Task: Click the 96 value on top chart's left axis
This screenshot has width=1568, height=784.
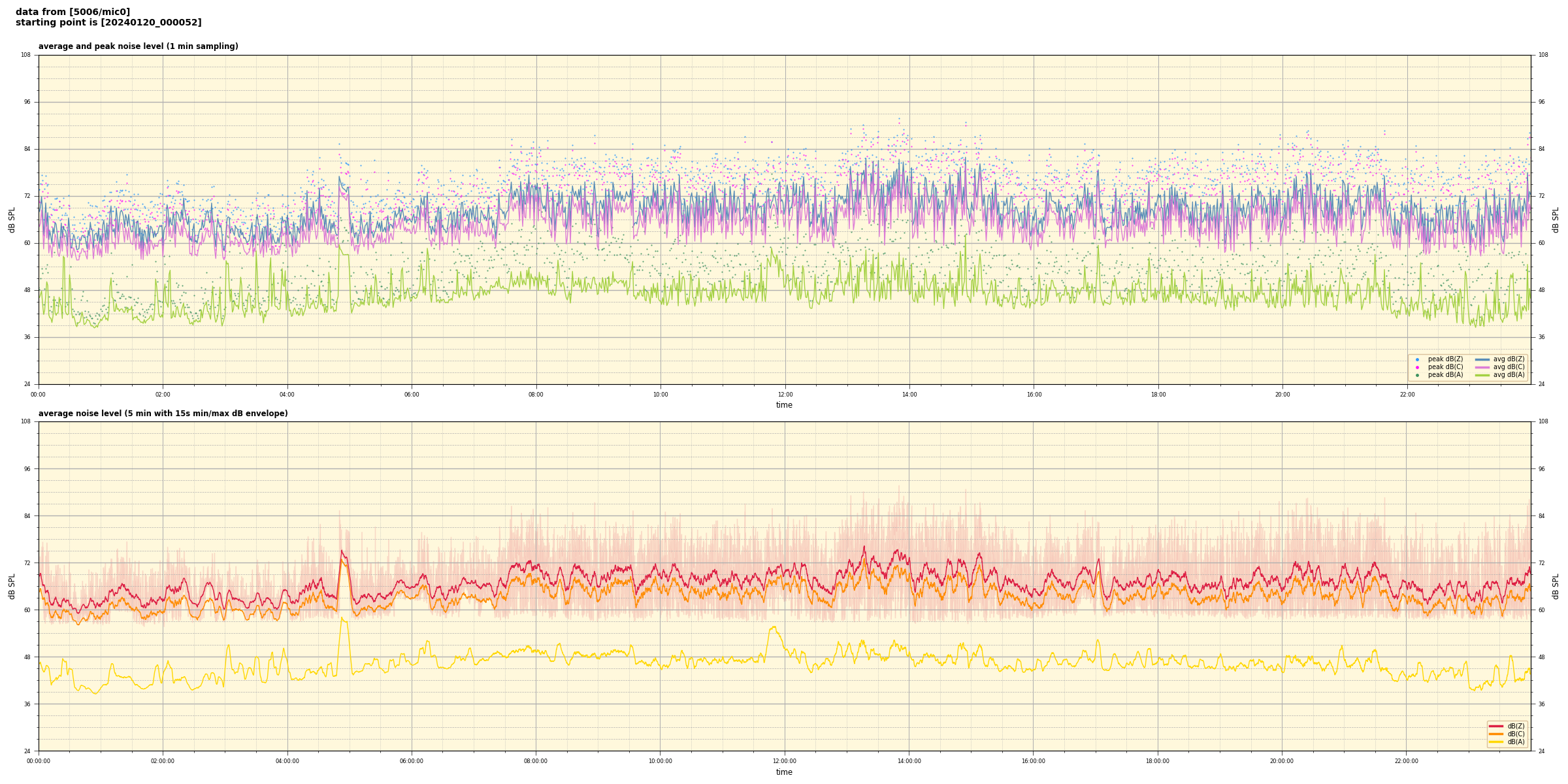Action: pos(26,102)
